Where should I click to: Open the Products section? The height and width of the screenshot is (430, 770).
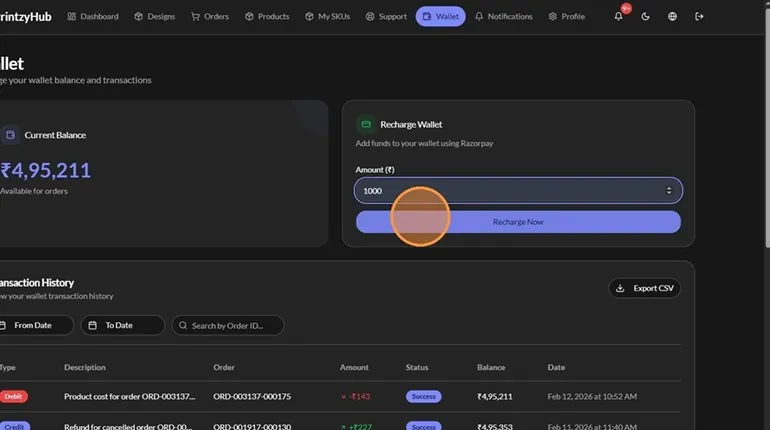[267, 16]
